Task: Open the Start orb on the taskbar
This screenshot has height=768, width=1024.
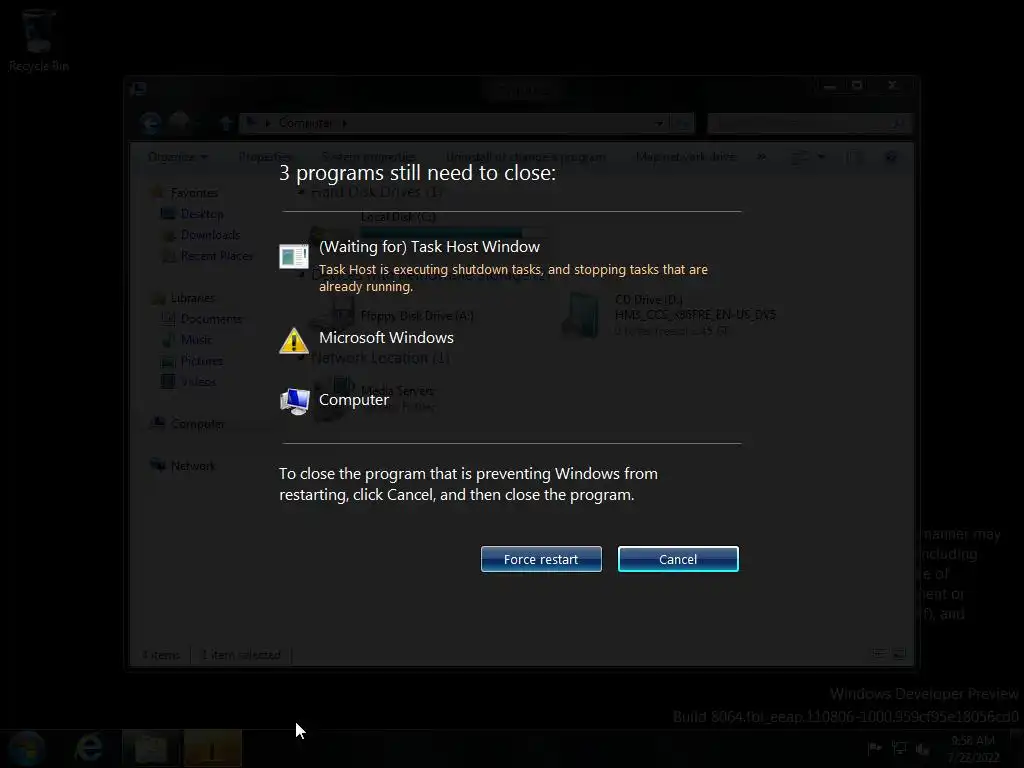Action: (26, 748)
